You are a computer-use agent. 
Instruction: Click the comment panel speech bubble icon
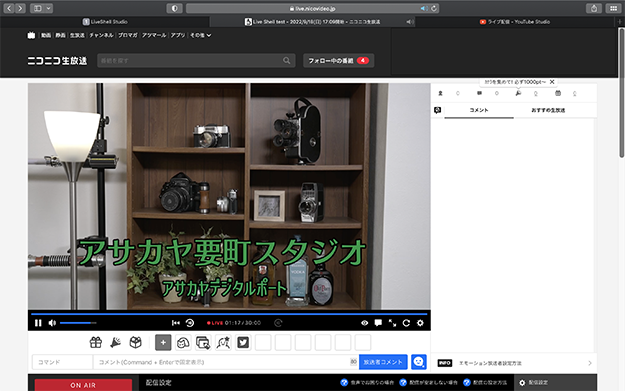[x=437, y=110]
